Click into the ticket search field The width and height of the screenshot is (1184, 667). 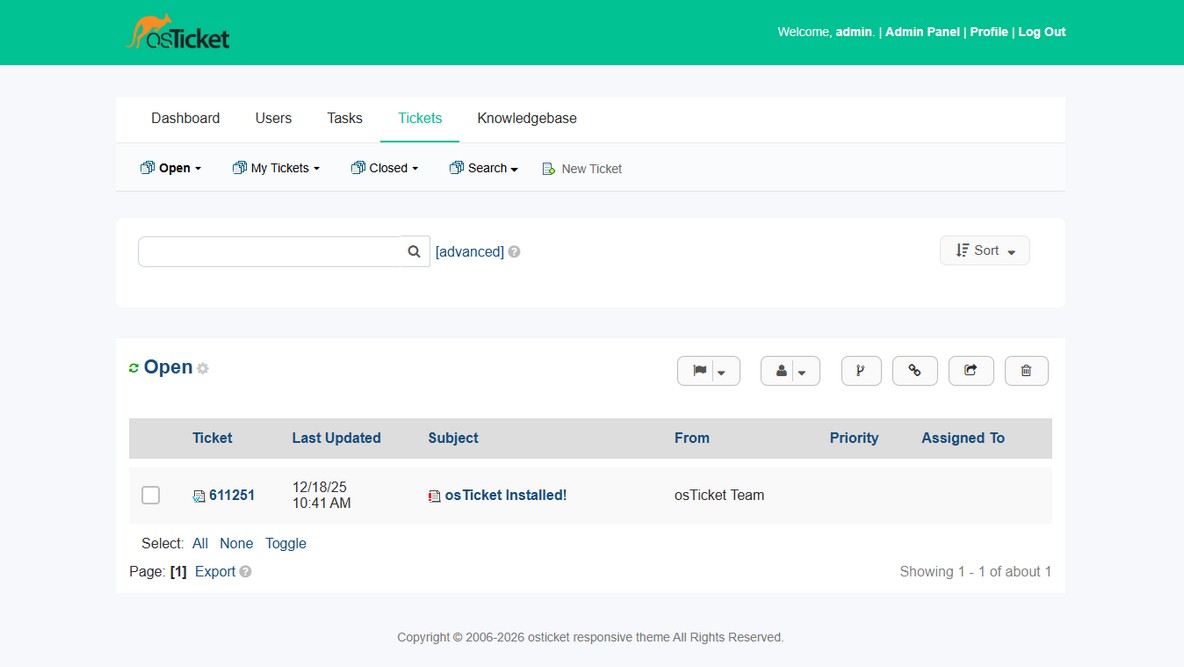point(269,252)
